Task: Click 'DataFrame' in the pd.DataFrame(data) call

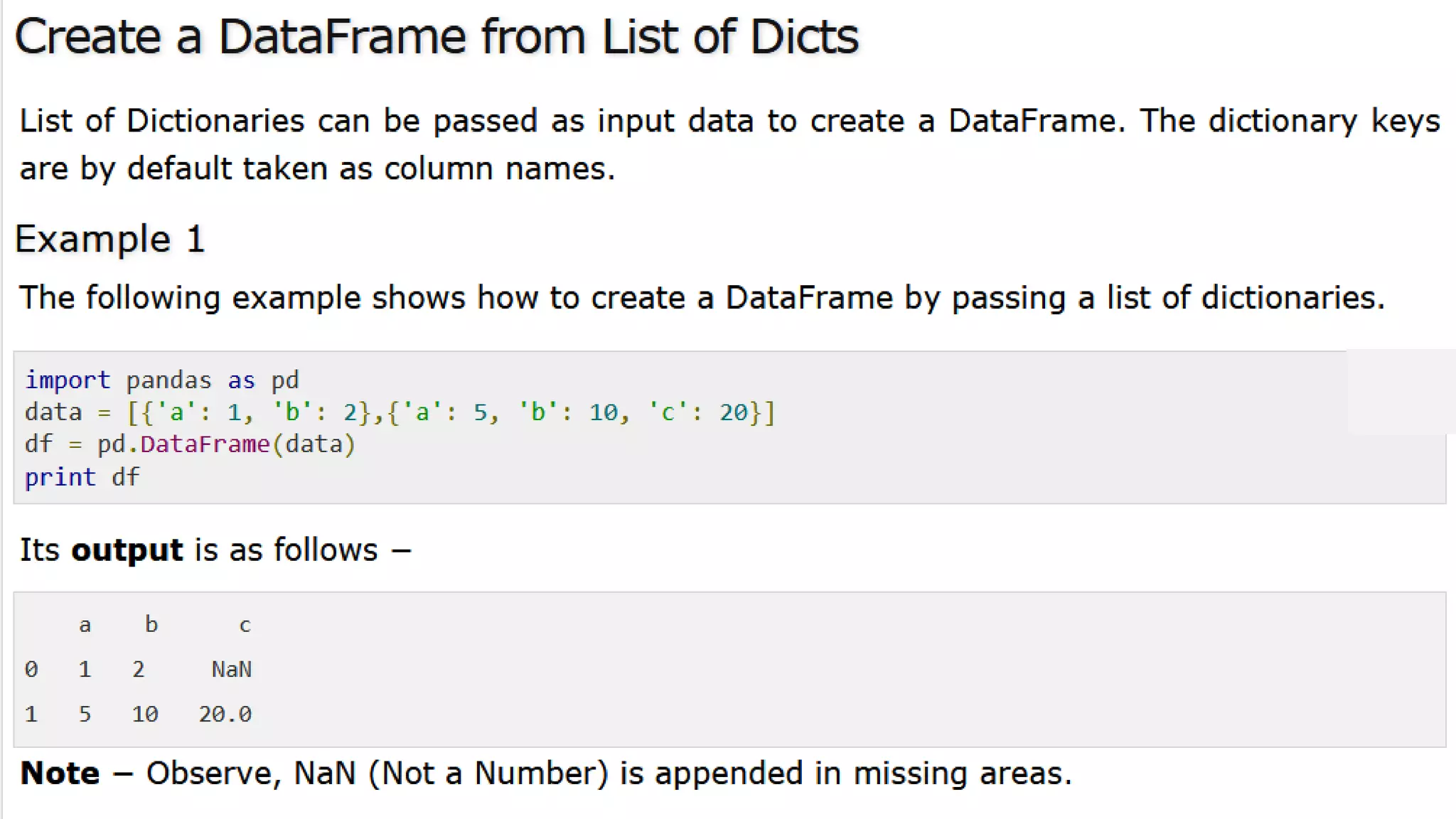Action: (205, 444)
